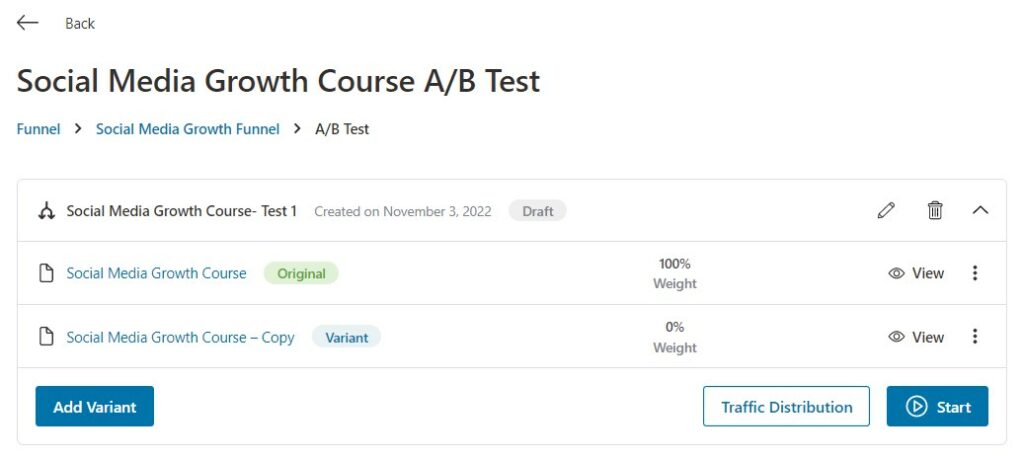
Task: Edit test name with pencil icon
Action: point(886,210)
